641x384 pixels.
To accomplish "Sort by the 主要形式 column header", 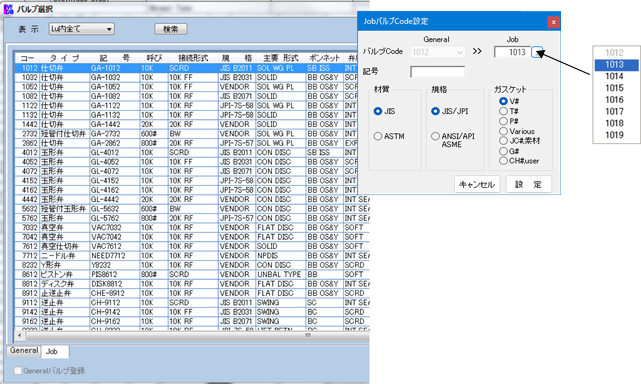I will coord(280,58).
